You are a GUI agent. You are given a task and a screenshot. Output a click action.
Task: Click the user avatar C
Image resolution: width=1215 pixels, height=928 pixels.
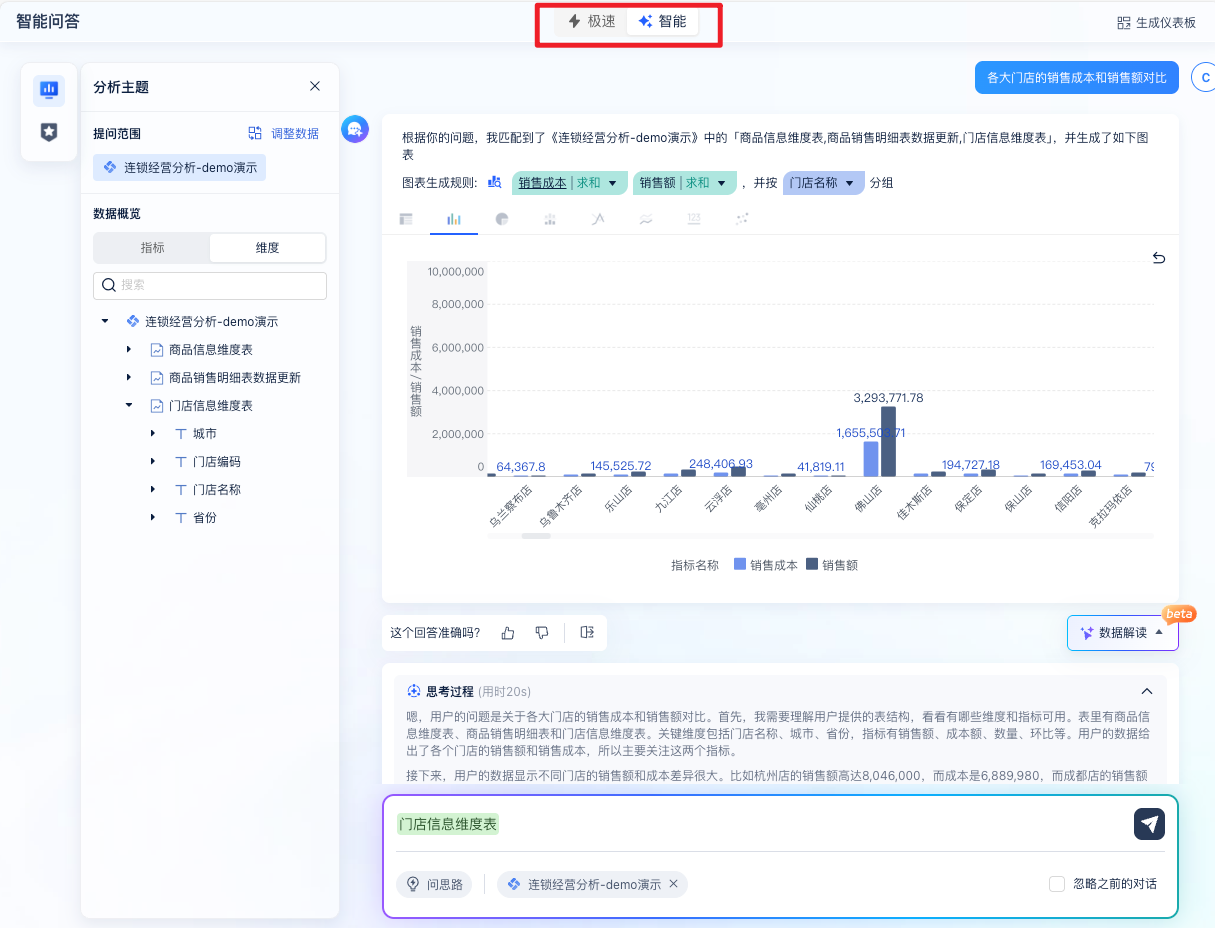pos(1205,77)
